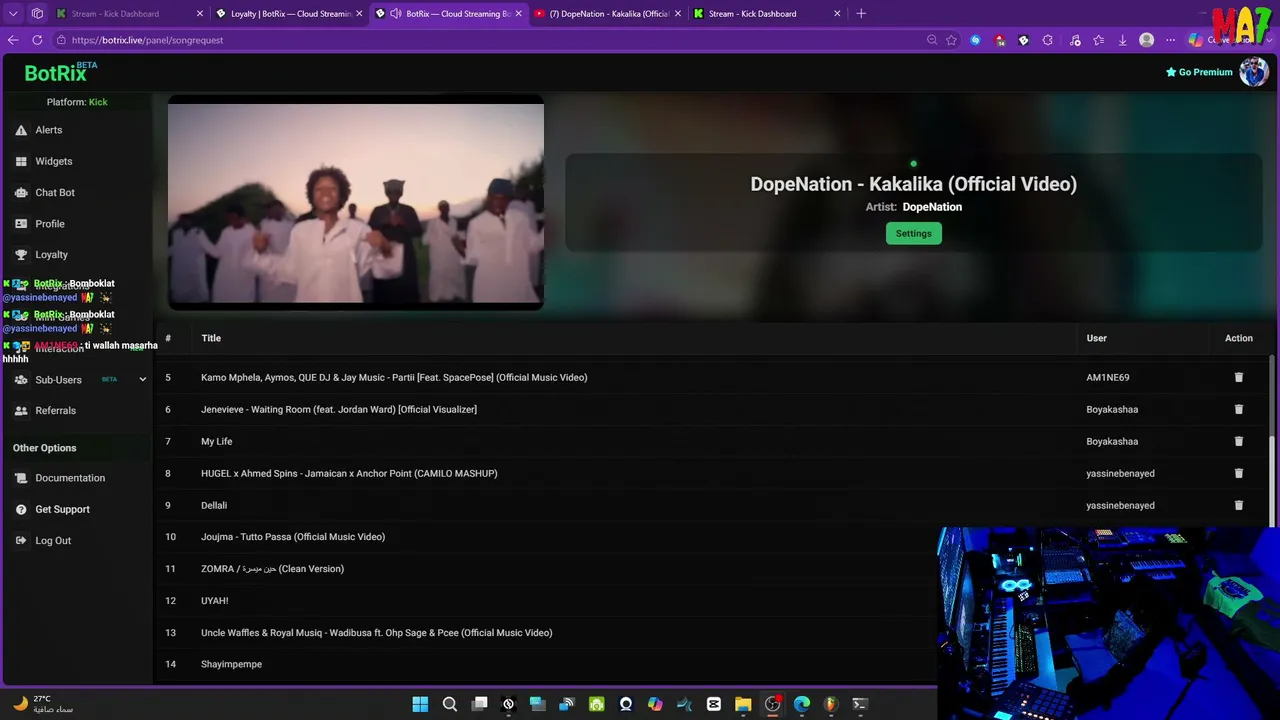The width and height of the screenshot is (1280, 720).
Task: Select the Sub-Users sidebar item
Action: 58,380
